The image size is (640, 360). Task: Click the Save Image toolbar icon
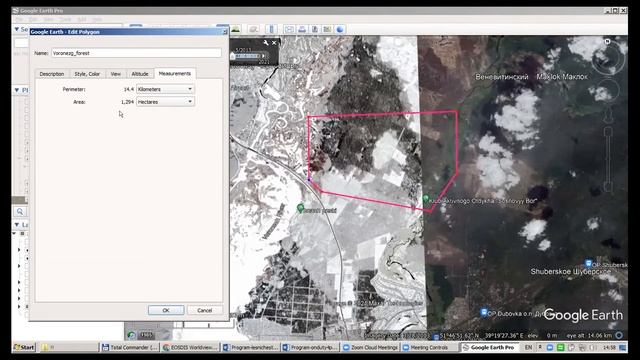tap(315, 29)
